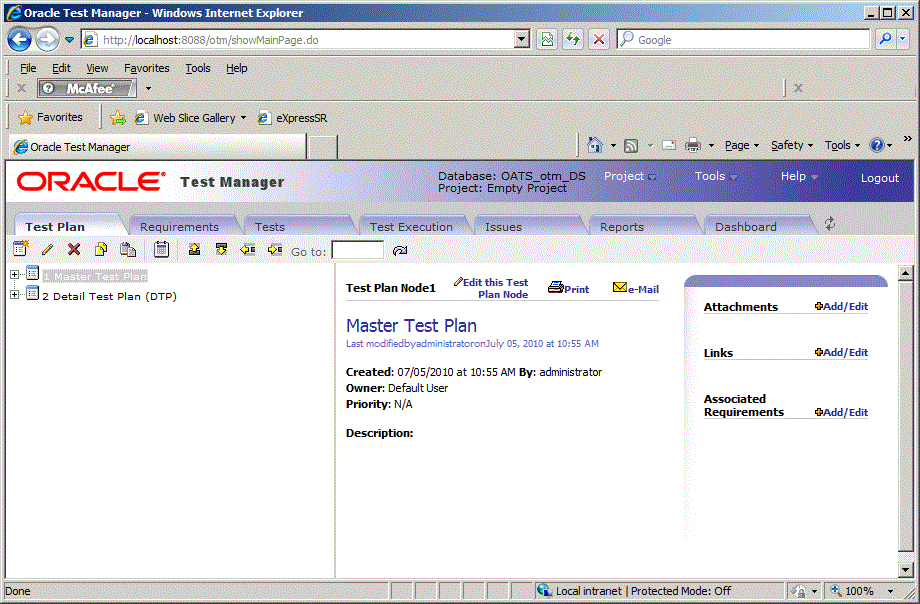Open the Project dropdown in the header
Screen dimensions: 920x604
click(630, 176)
